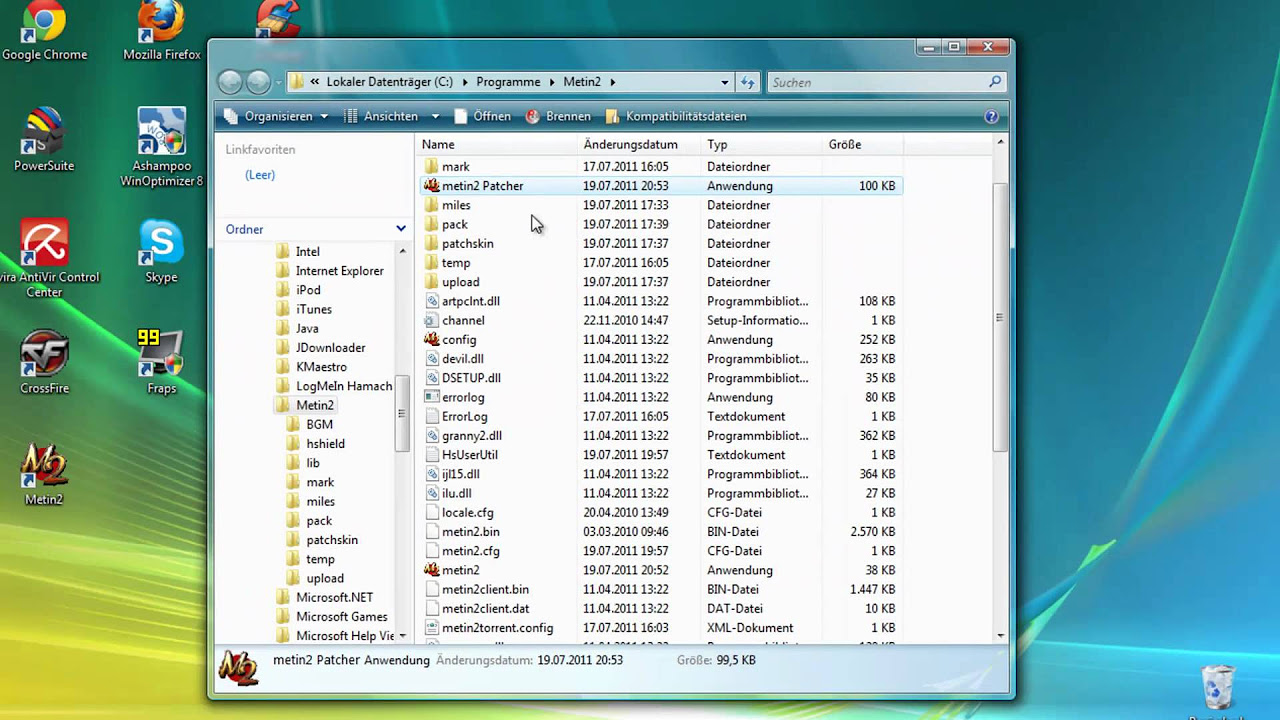
Task: Click Kompatibilitätsdateien toolbar button
Action: [x=676, y=116]
